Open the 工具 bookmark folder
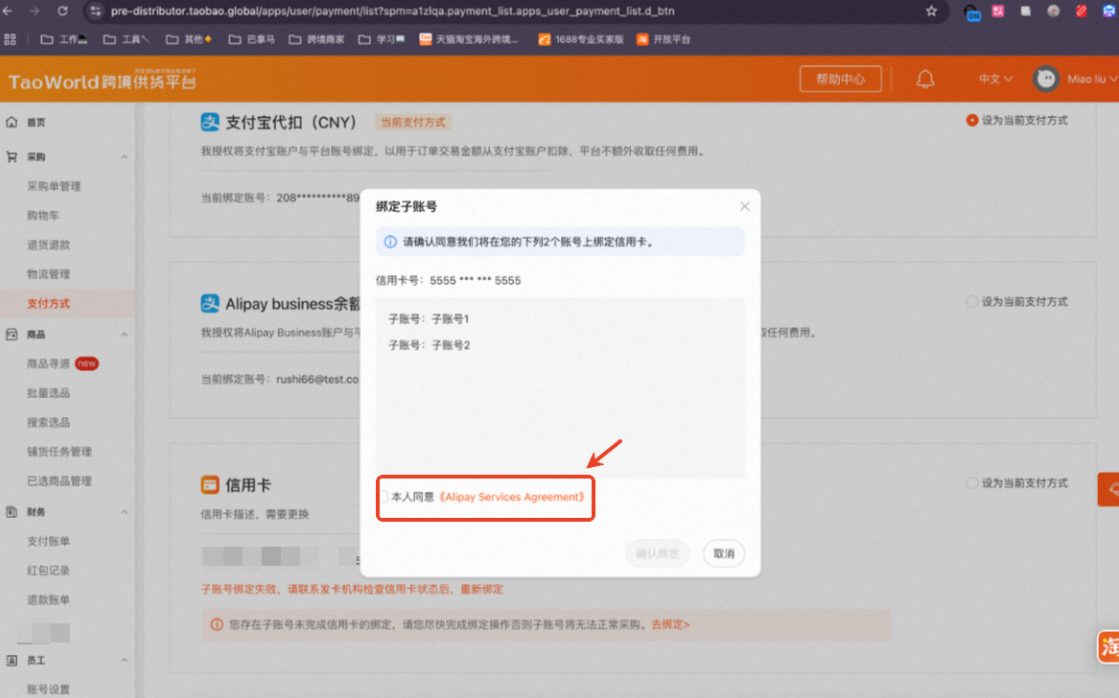The width and height of the screenshot is (1119, 698). 126,39
